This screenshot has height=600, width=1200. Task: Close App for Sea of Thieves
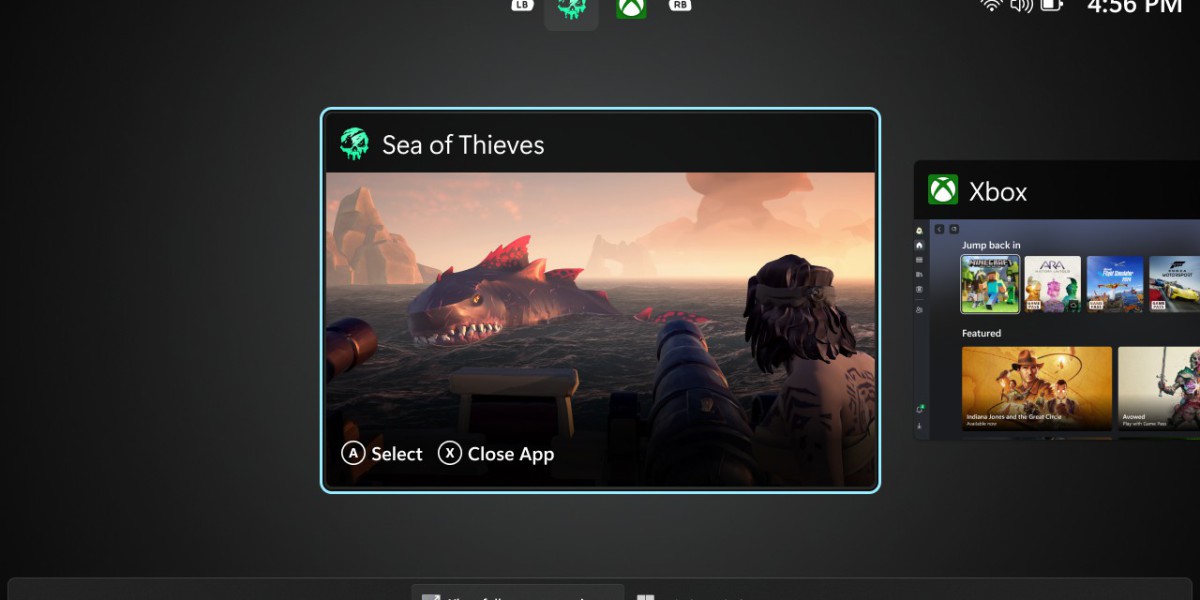(x=496, y=453)
